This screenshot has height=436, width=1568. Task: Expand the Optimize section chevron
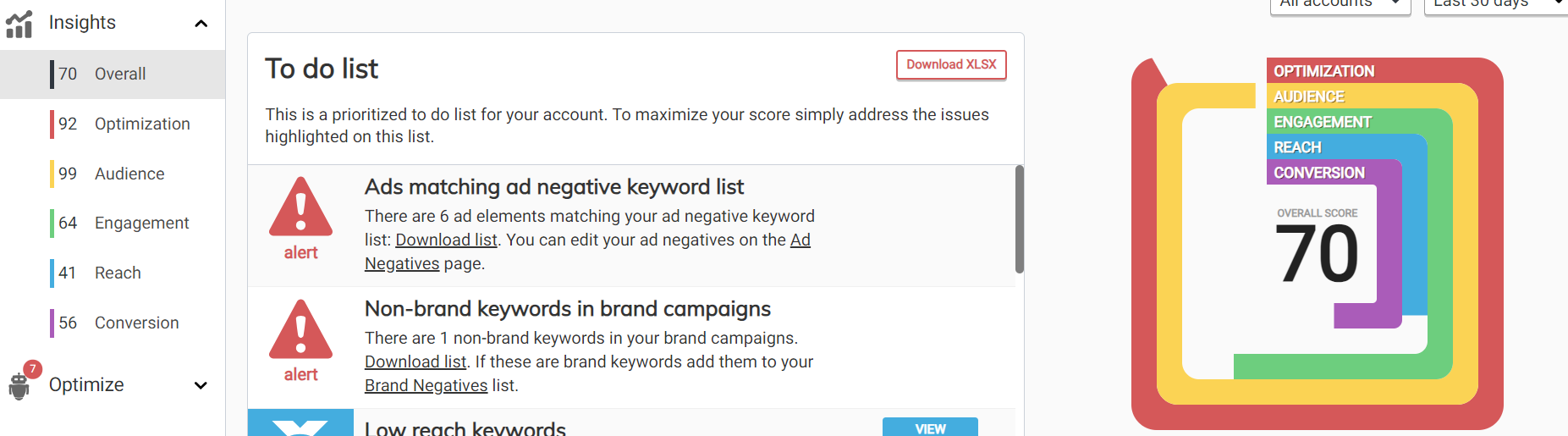(201, 386)
